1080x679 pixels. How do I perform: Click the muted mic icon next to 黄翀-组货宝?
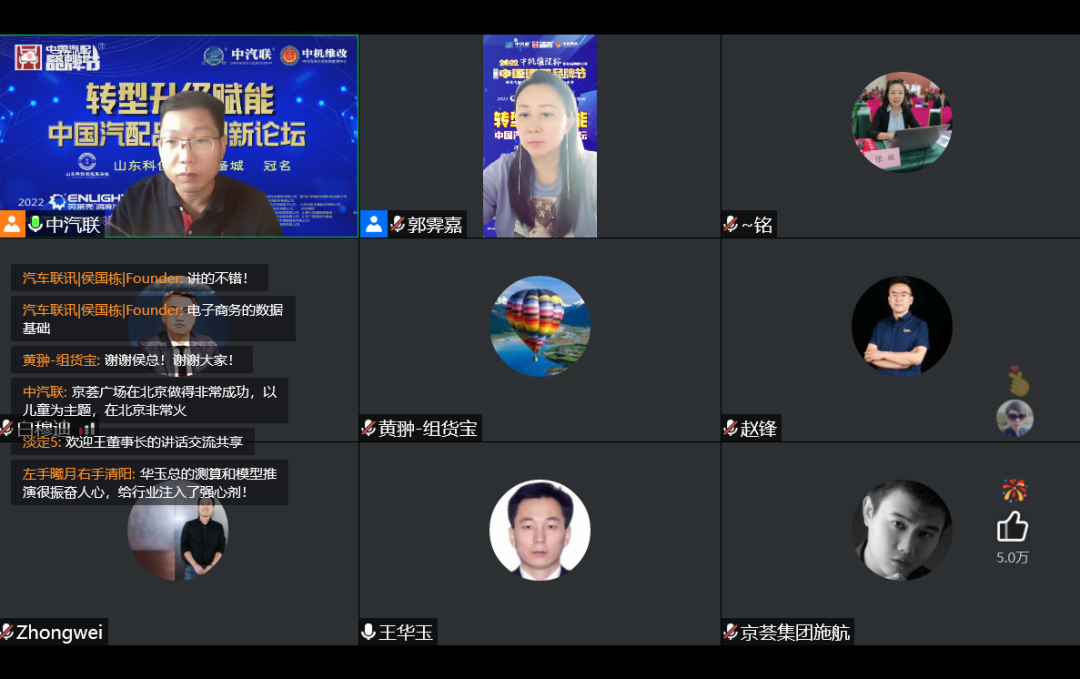(x=369, y=428)
